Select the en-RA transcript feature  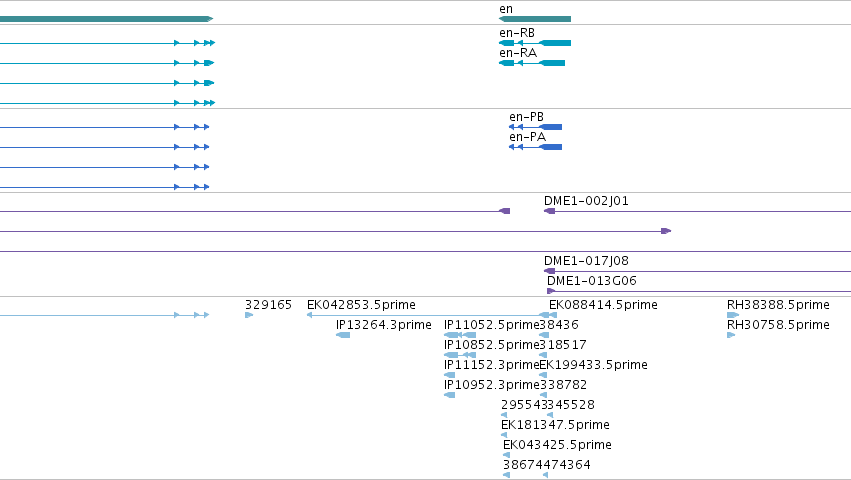(x=532, y=63)
